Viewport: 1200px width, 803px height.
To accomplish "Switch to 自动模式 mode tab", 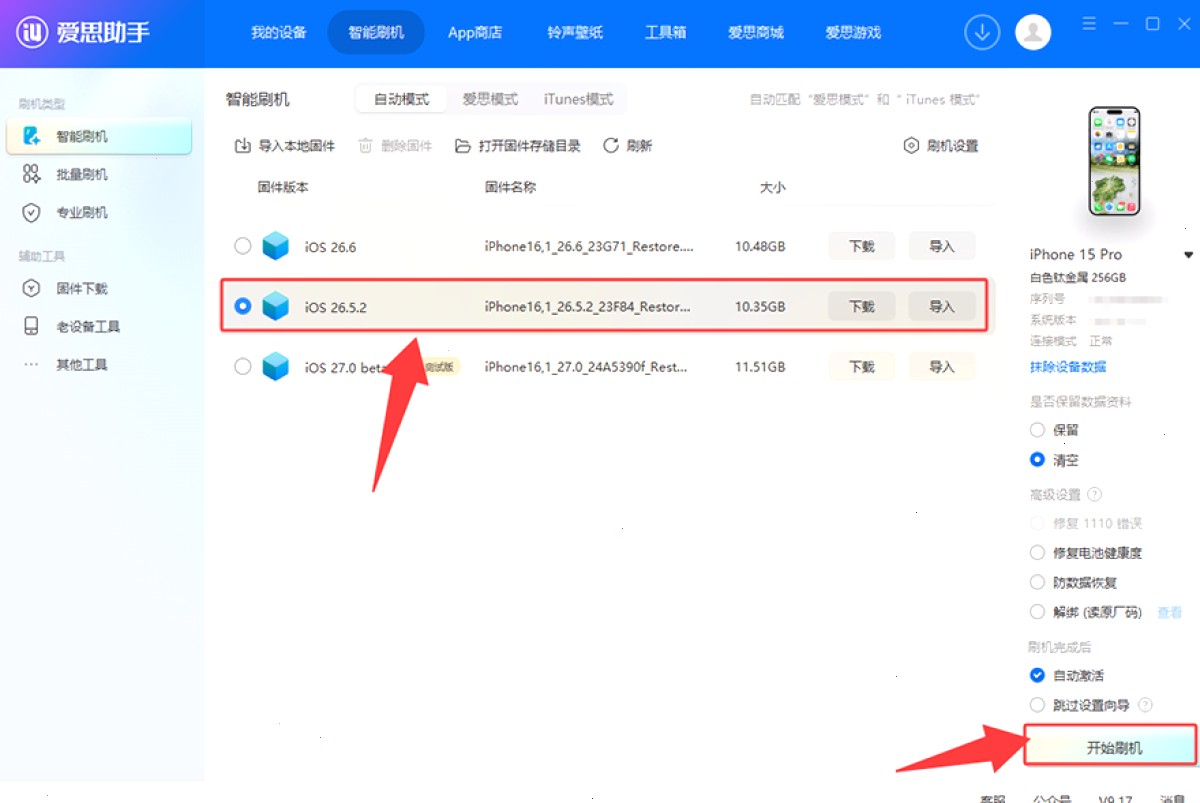I will point(402,99).
